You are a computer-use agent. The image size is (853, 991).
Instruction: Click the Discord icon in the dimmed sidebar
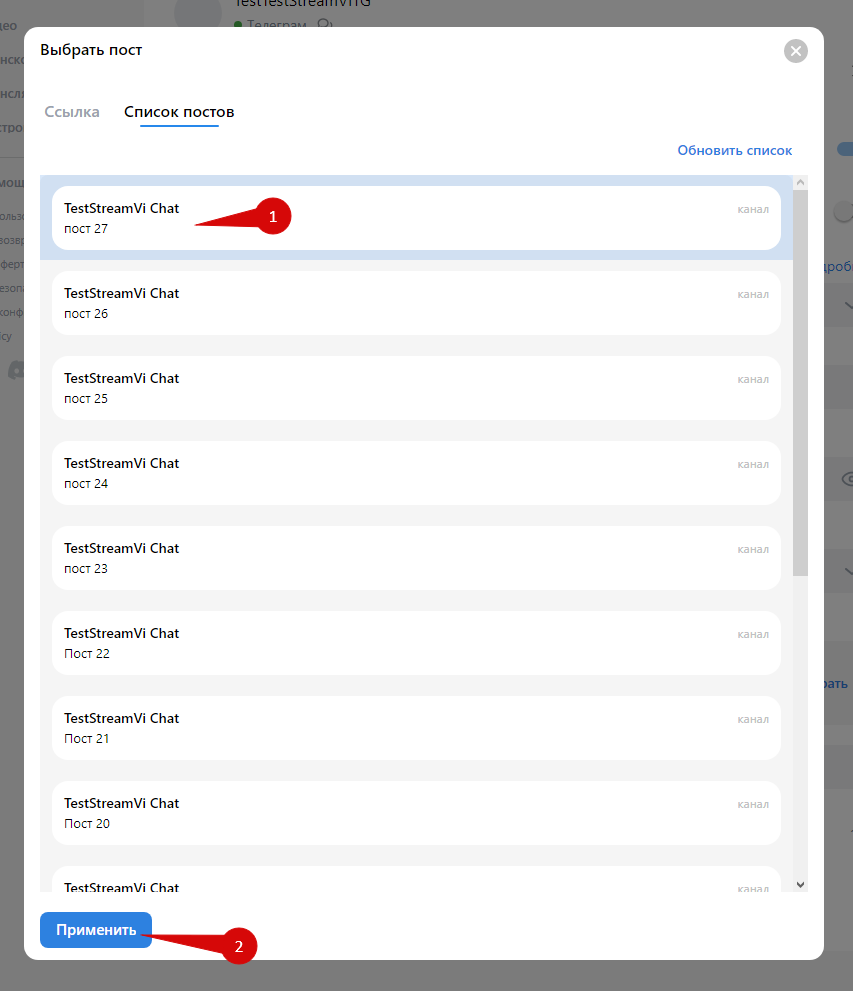(x=15, y=370)
